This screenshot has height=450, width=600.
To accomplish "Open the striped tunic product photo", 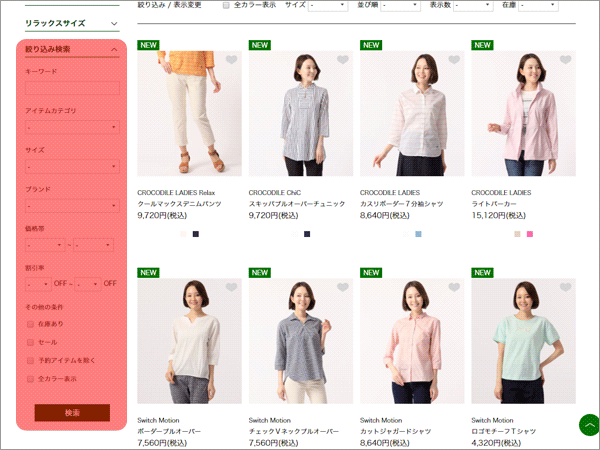I will [x=301, y=113].
